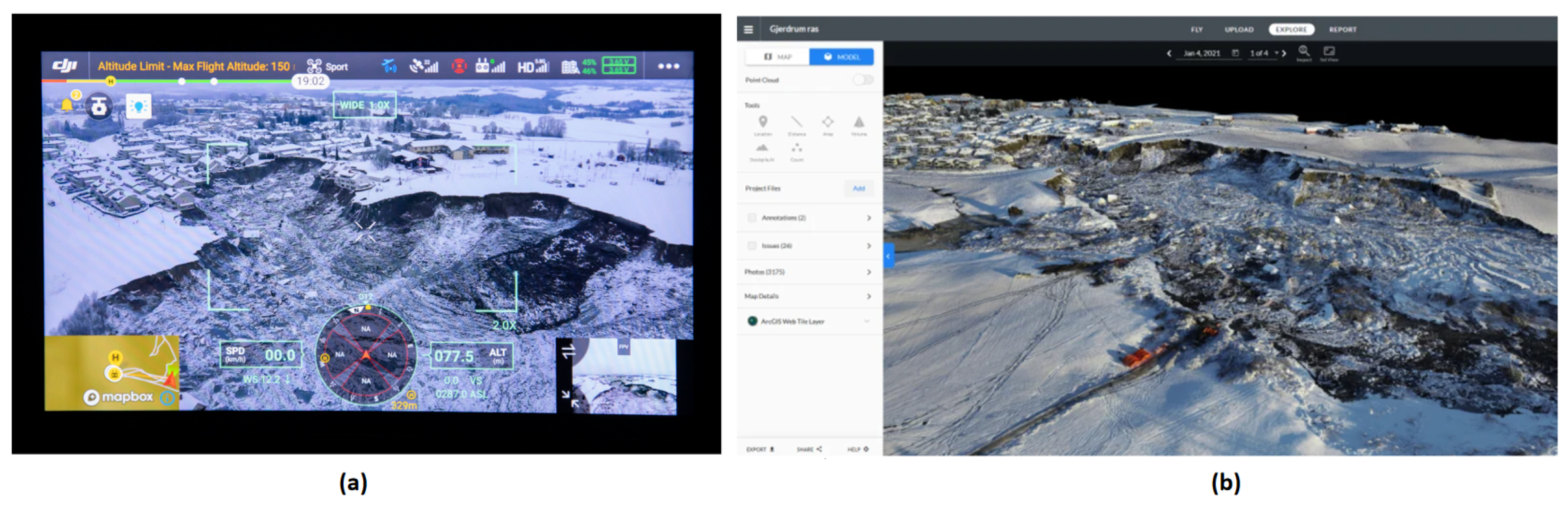Toggle the Point Cloud switch

862,80
